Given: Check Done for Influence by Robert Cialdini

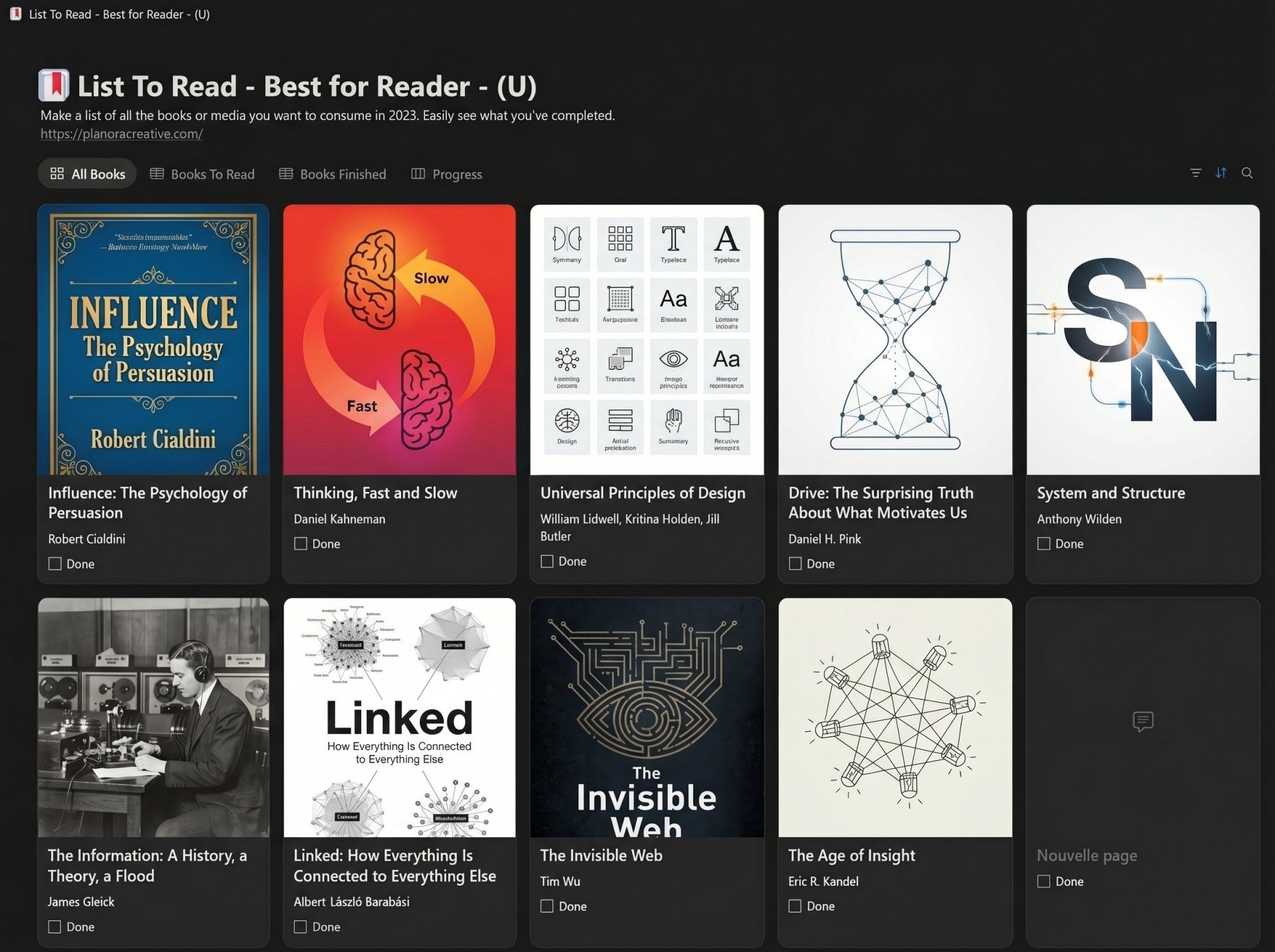Looking at the screenshot, I should point(55,564).
